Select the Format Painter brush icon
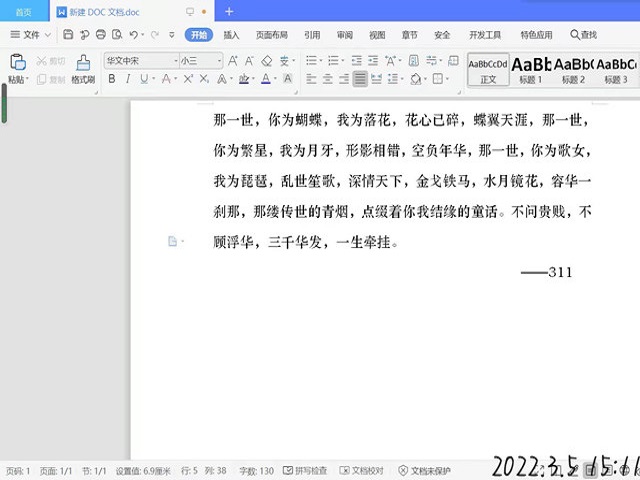Screen dimensions: 640x480 click(83, 62)
